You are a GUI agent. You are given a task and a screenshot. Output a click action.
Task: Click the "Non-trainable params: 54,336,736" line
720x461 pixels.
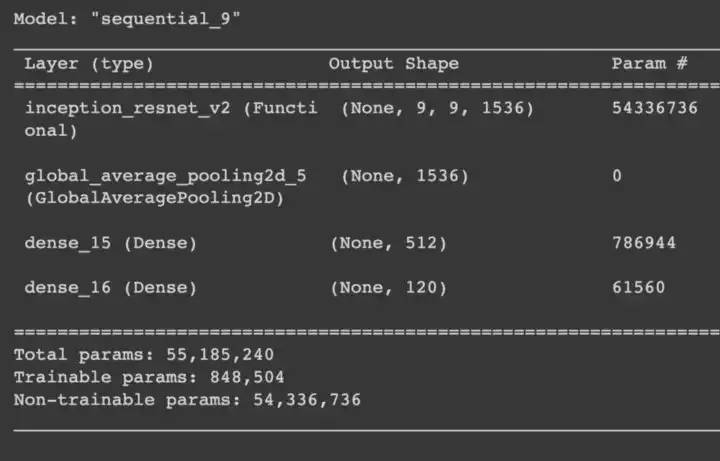187,400
